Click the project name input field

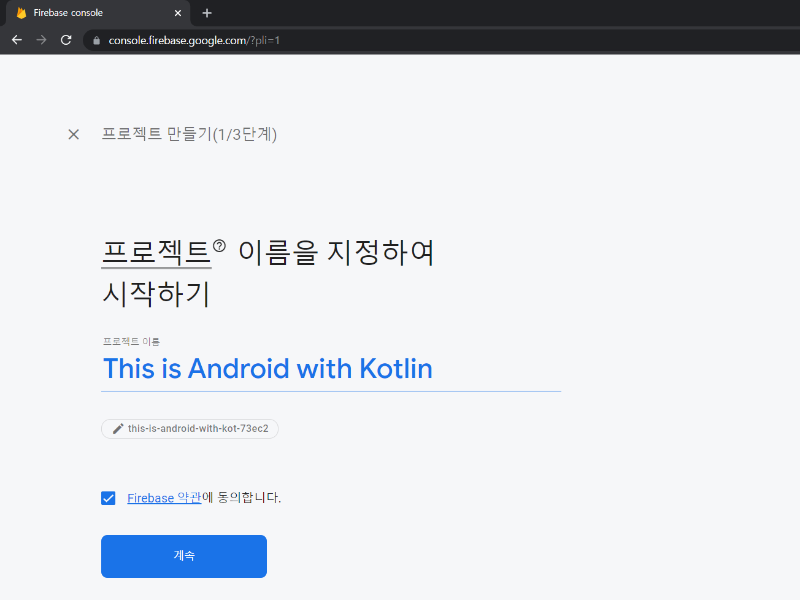point(331,369)
